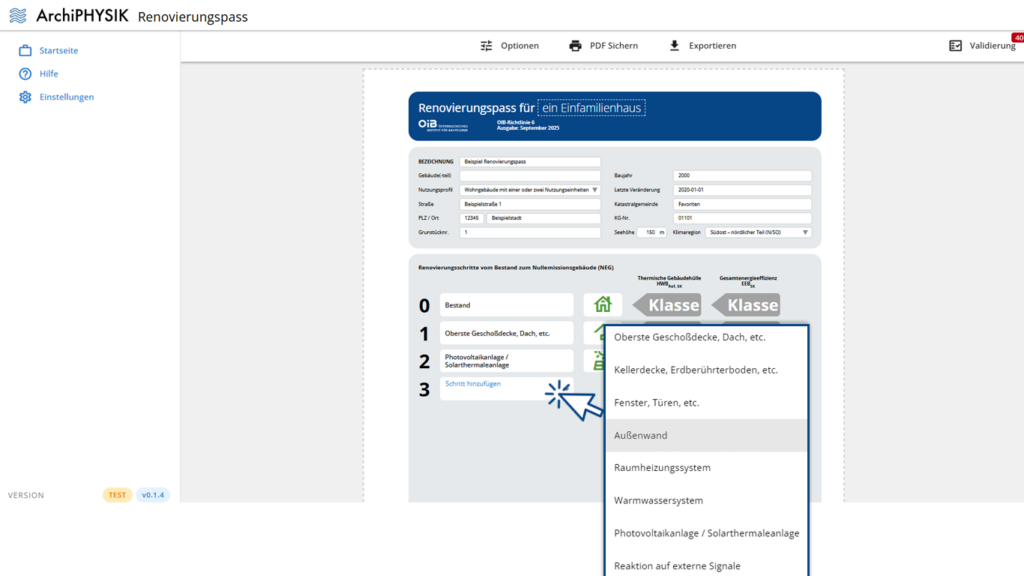Click the Optionen sliders icon

(487, 46)
